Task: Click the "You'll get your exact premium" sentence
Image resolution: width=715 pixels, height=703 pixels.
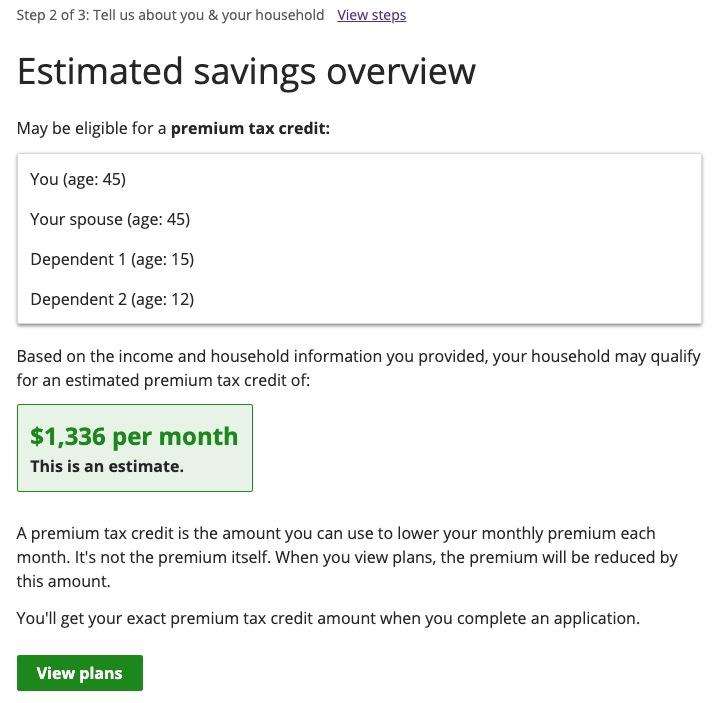Action: coord(328,618)
